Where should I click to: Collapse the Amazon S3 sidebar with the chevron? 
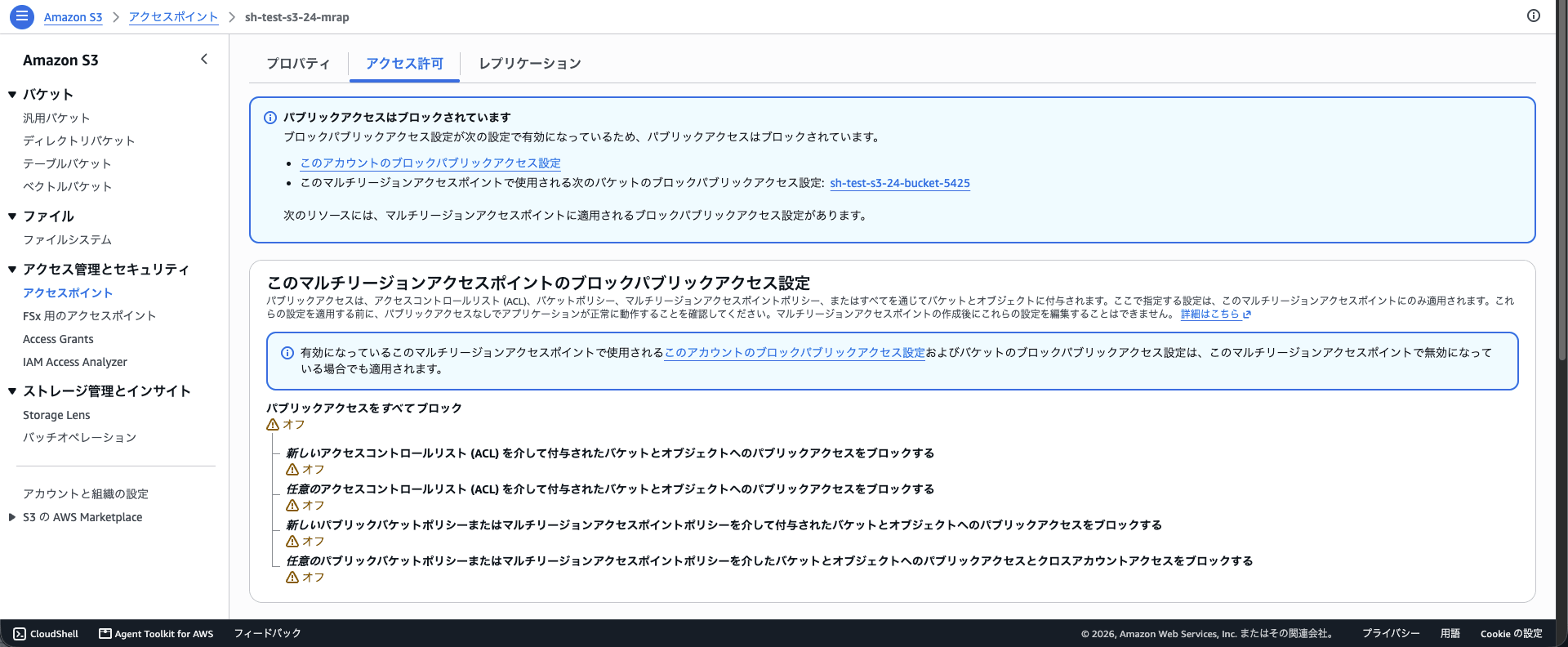pyautogui.click(x=204, y=59)
